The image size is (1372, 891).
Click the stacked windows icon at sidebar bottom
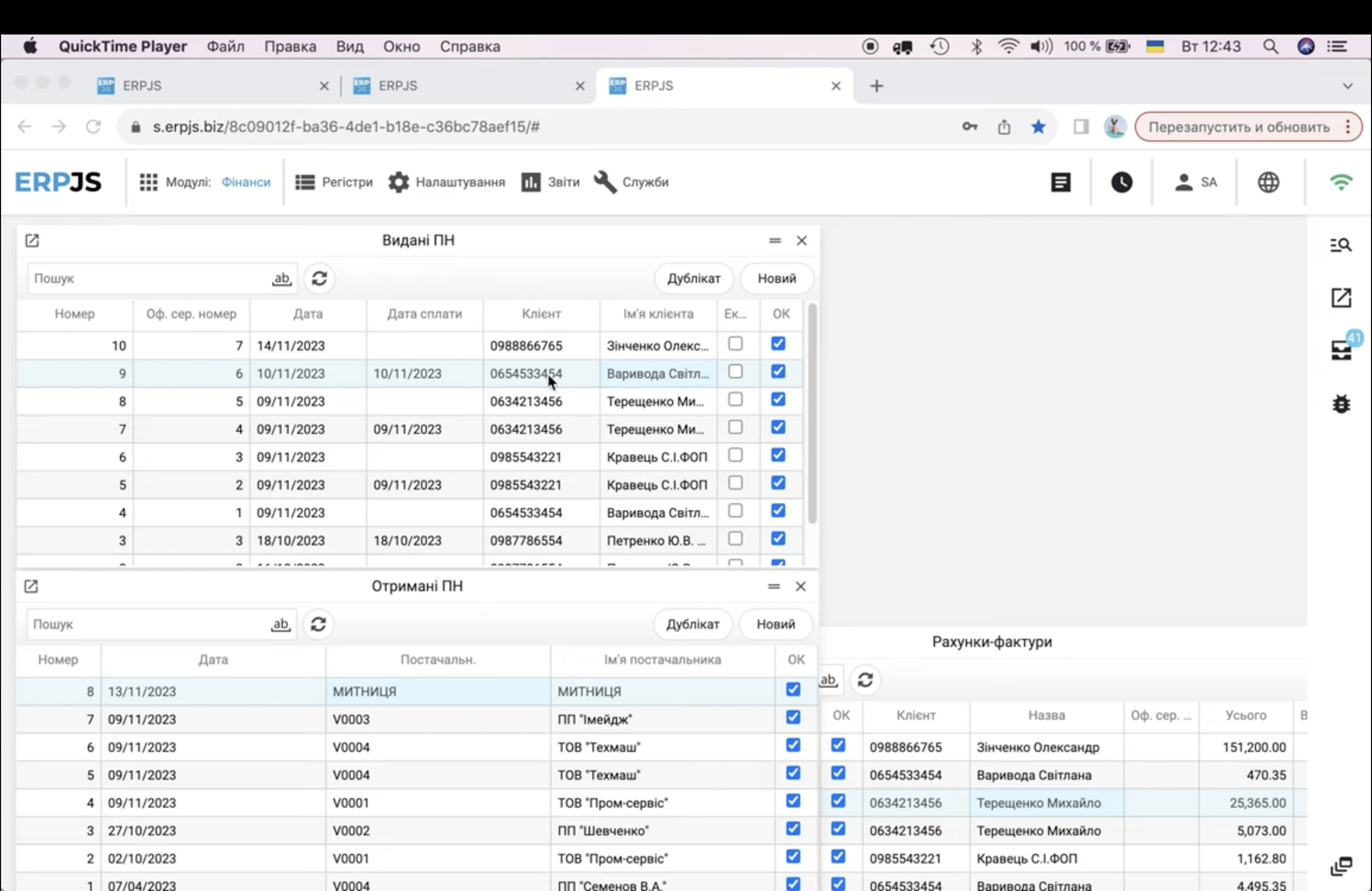[x=1342, y=866]
